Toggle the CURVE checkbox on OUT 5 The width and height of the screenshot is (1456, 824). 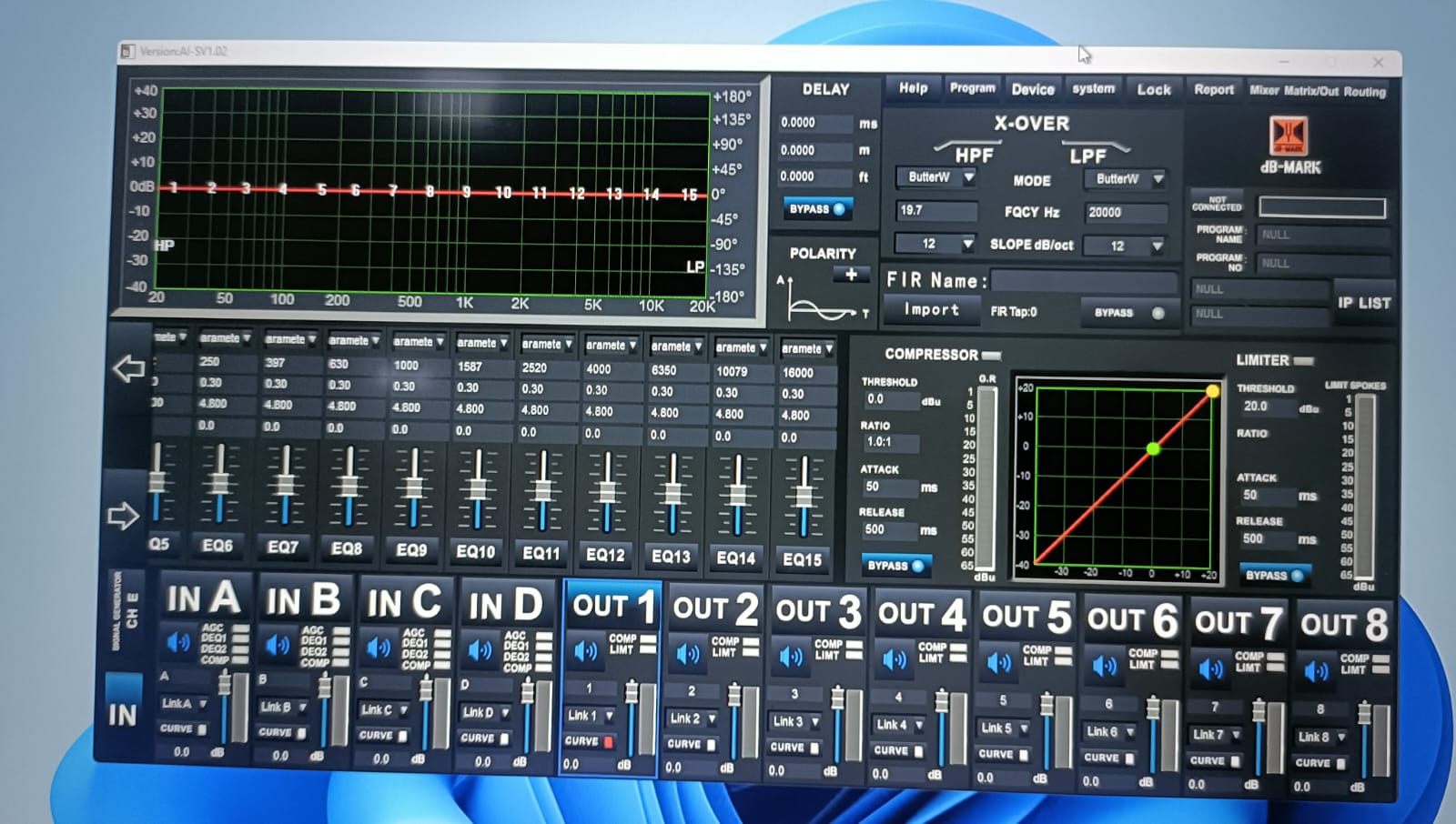point(1024,755)
